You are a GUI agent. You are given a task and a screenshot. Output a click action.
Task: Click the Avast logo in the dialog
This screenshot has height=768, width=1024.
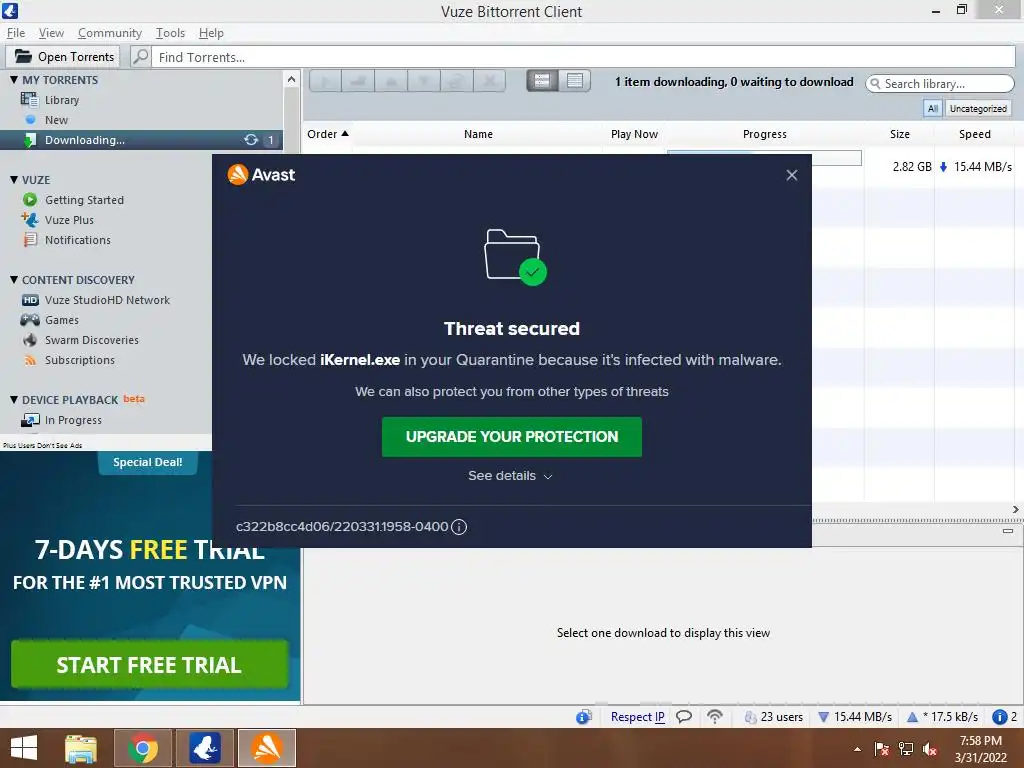click(261, 174)
